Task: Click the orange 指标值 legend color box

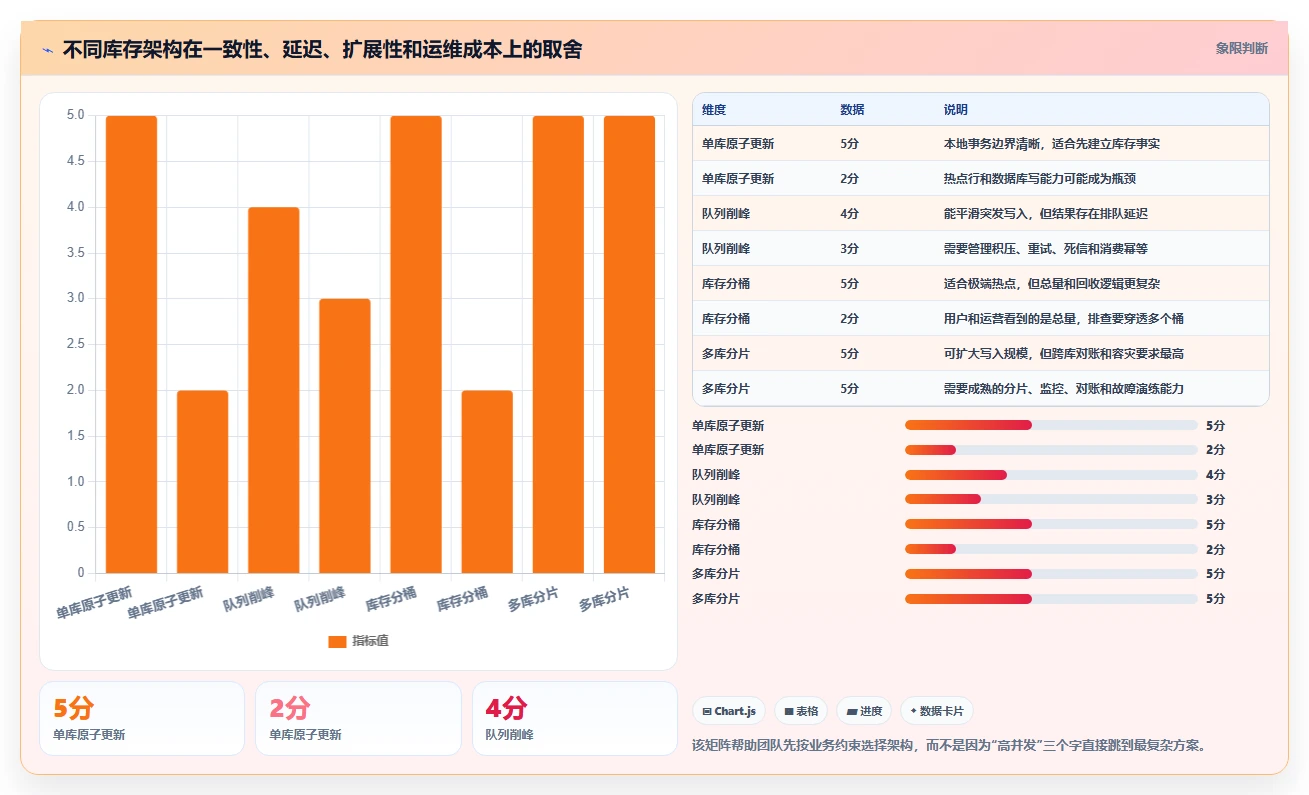Action: click(337, 641)
